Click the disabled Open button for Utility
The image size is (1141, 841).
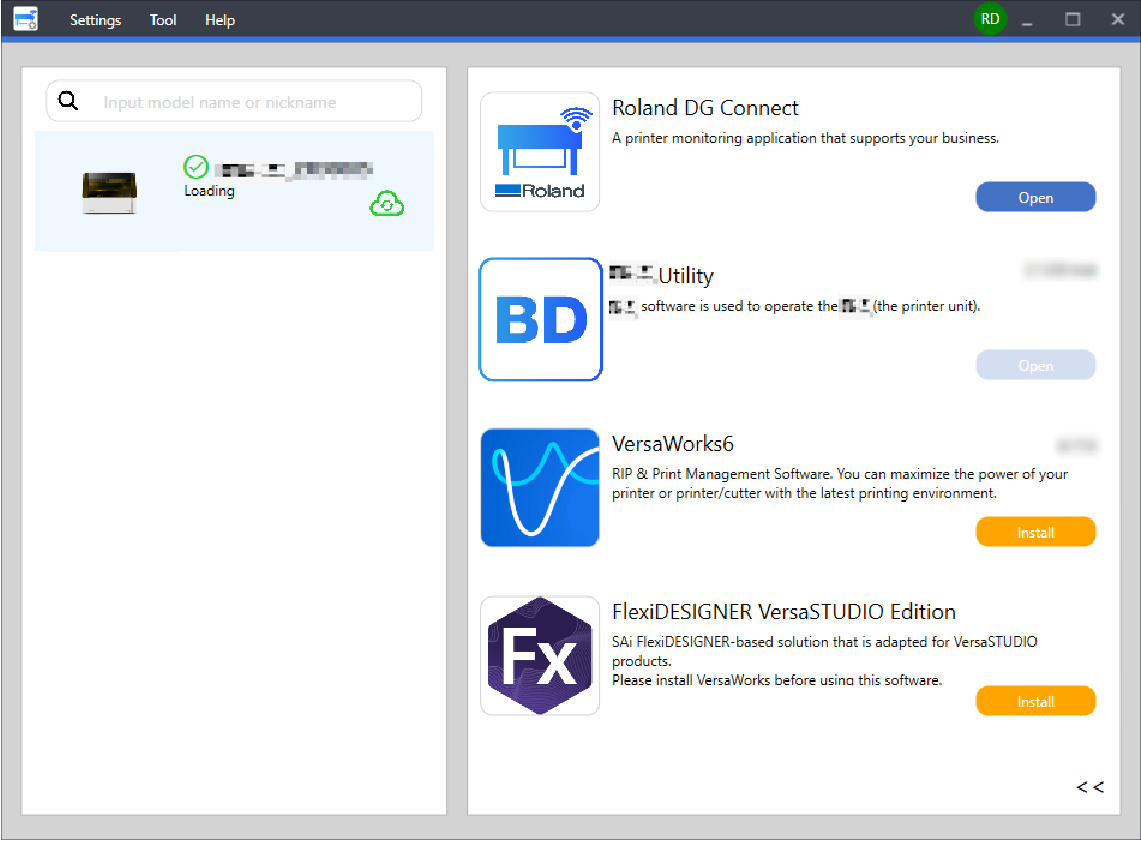[1035, 365]
